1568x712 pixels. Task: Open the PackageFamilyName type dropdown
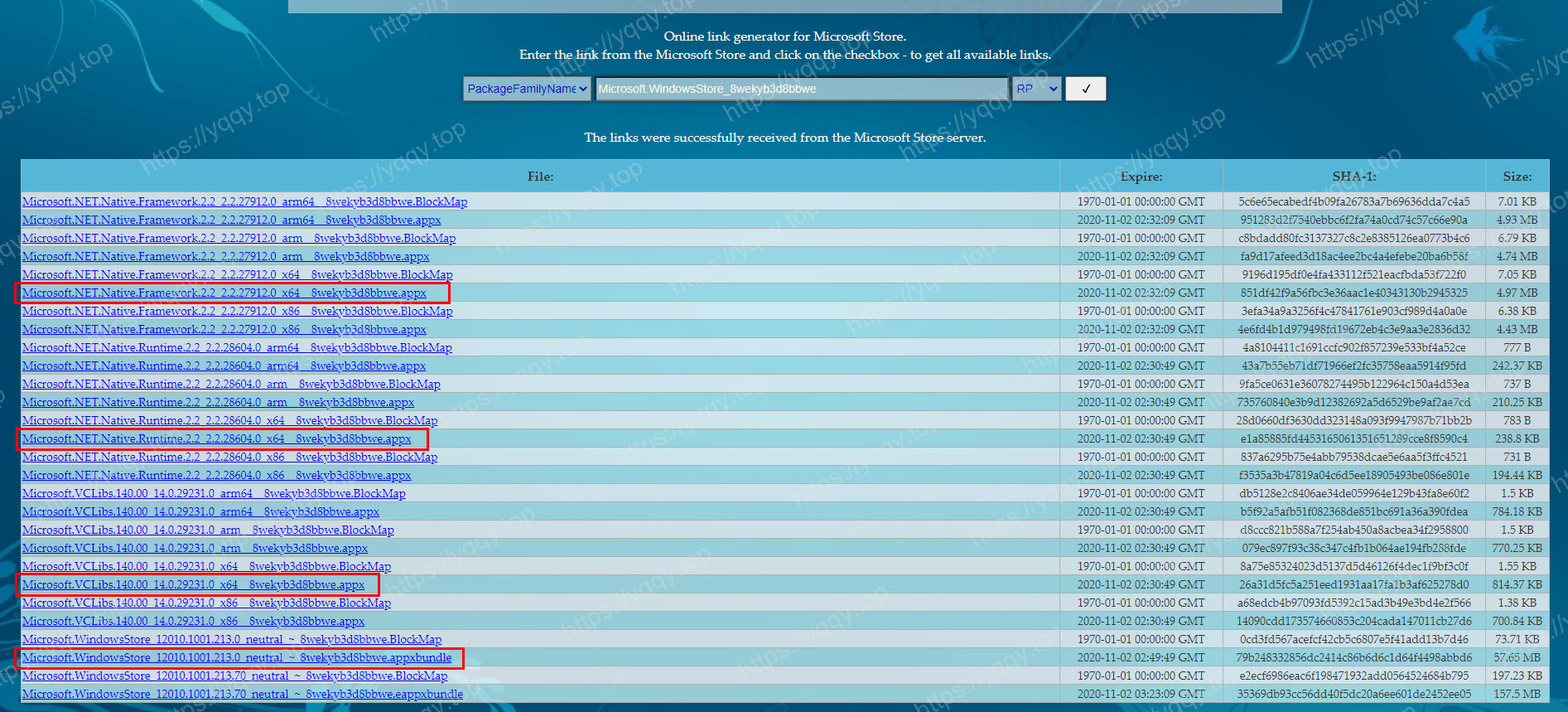[527, 89]
